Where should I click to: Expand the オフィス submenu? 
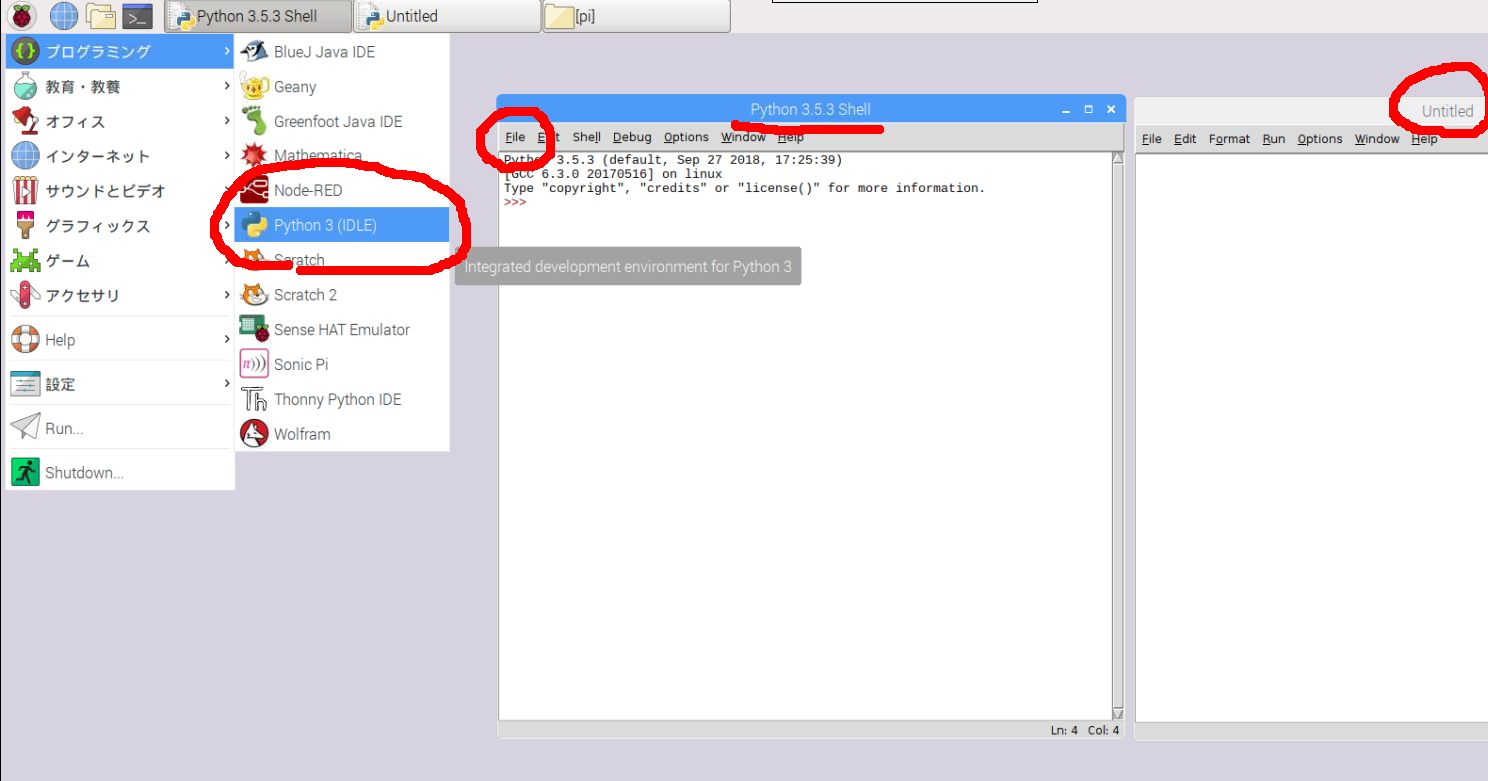tap(75, 121)
